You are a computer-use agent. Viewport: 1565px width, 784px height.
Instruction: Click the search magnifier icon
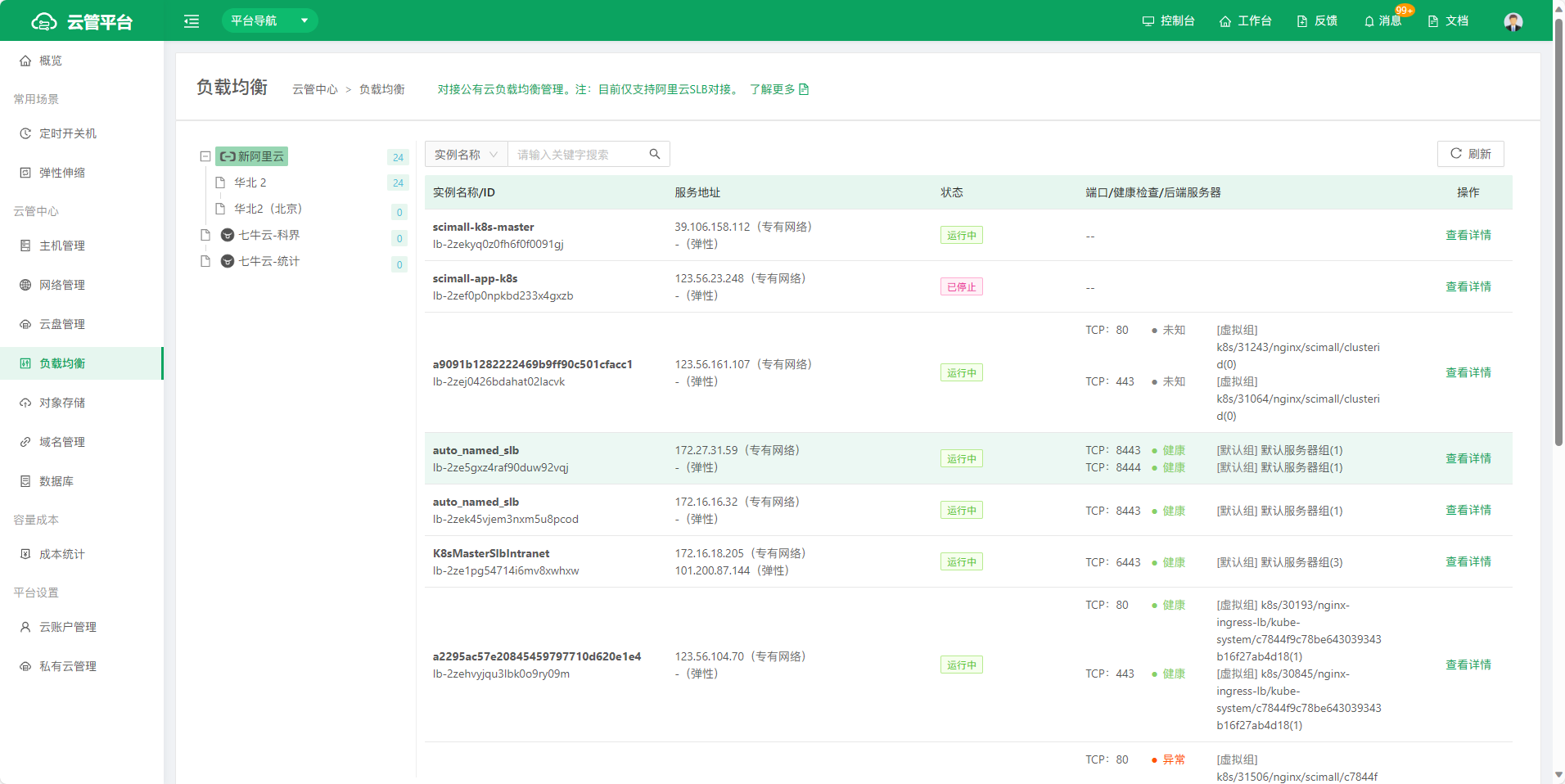pos(655,154)
